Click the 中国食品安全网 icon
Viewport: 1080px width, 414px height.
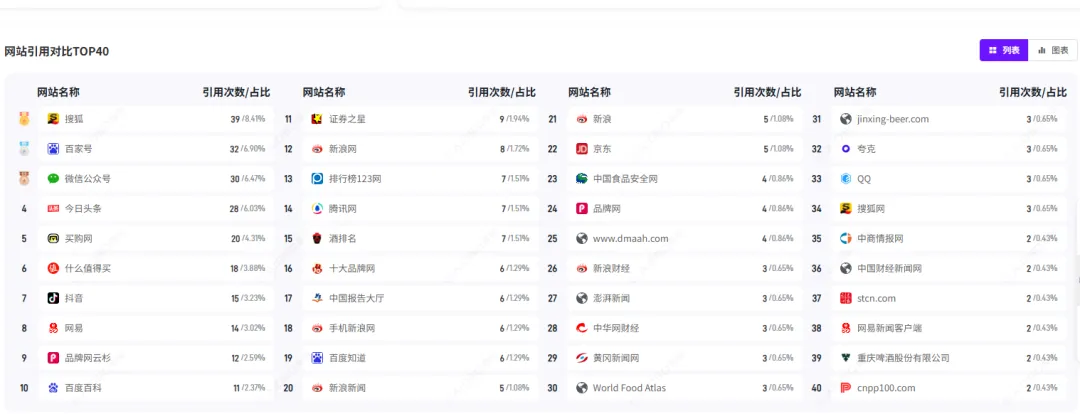point(582,178)
